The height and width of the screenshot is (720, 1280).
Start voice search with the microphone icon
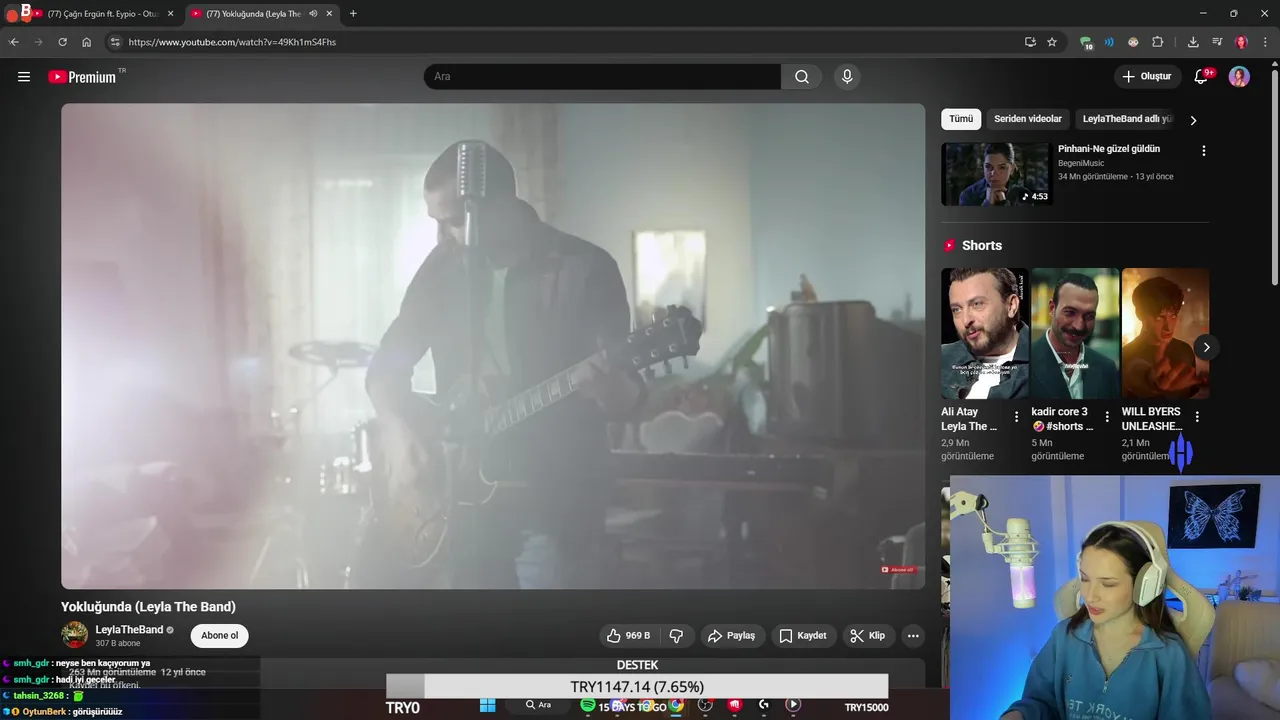(847, 77)
